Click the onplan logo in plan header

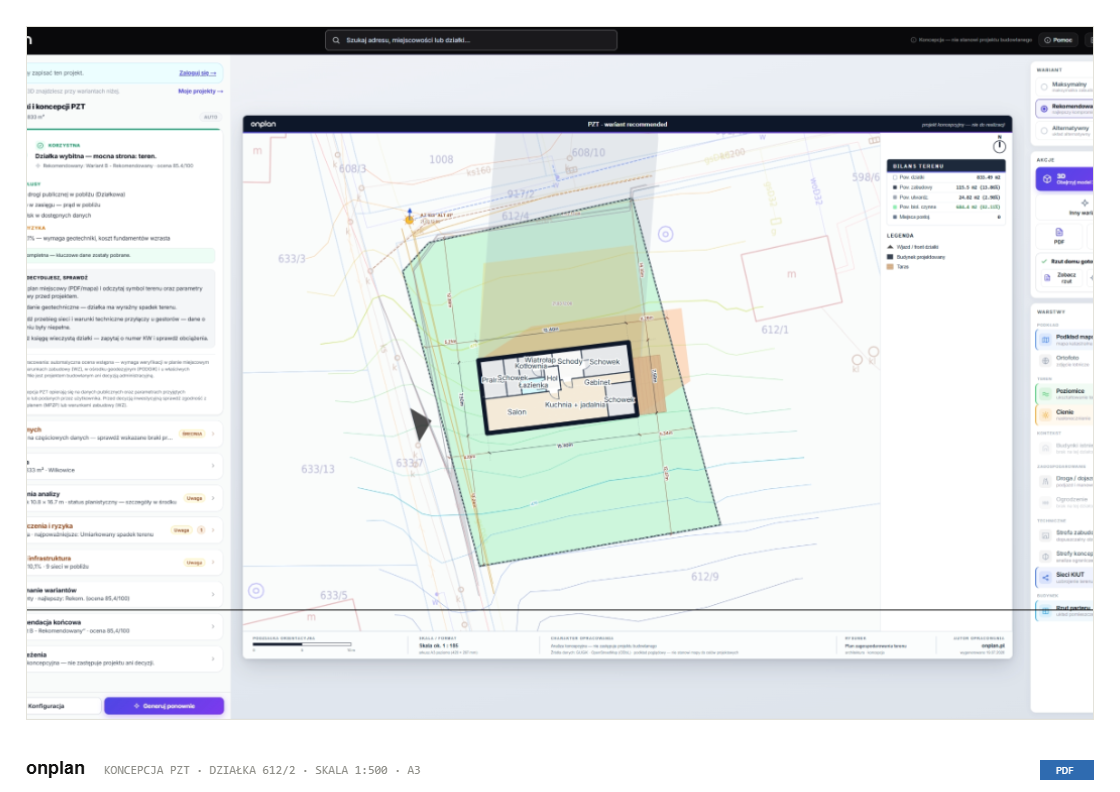point(263,124)
